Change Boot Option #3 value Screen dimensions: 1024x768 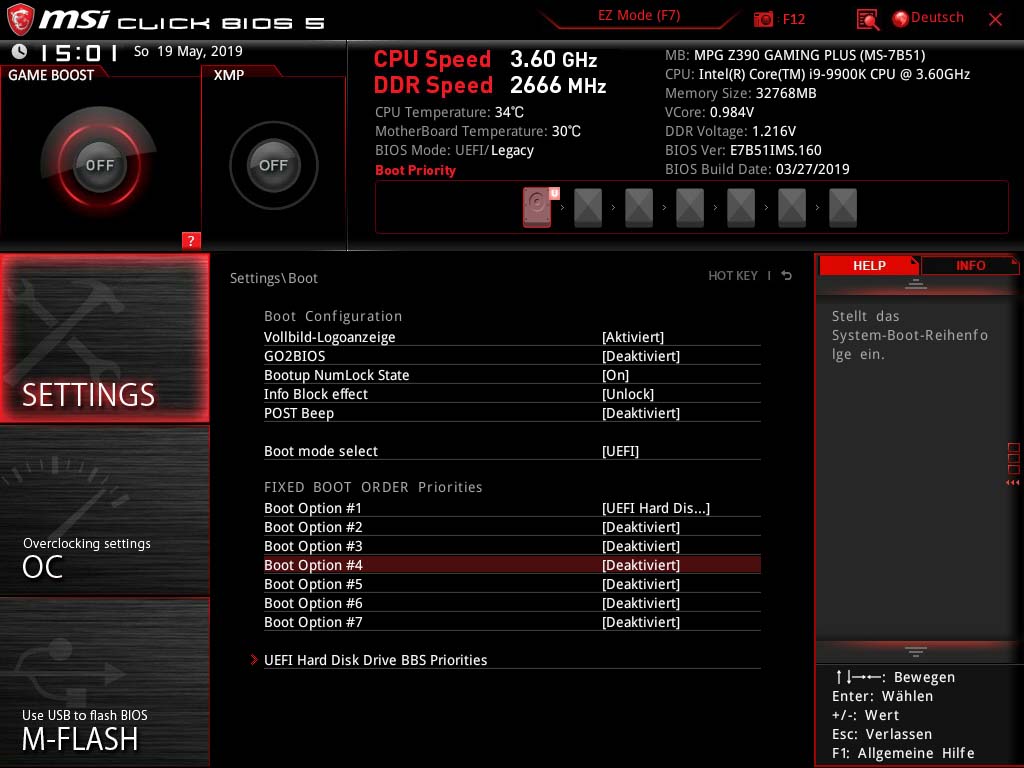point(641,546)
